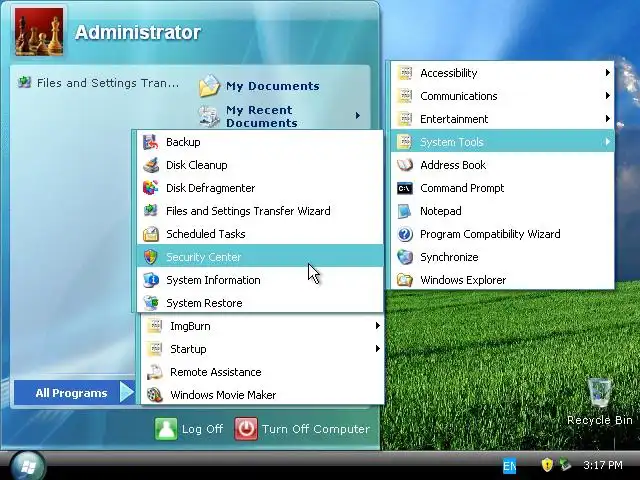Viewport: 640px width, 480px height.
Task: Click the Recycle Bin label
Action: point(600,420)
